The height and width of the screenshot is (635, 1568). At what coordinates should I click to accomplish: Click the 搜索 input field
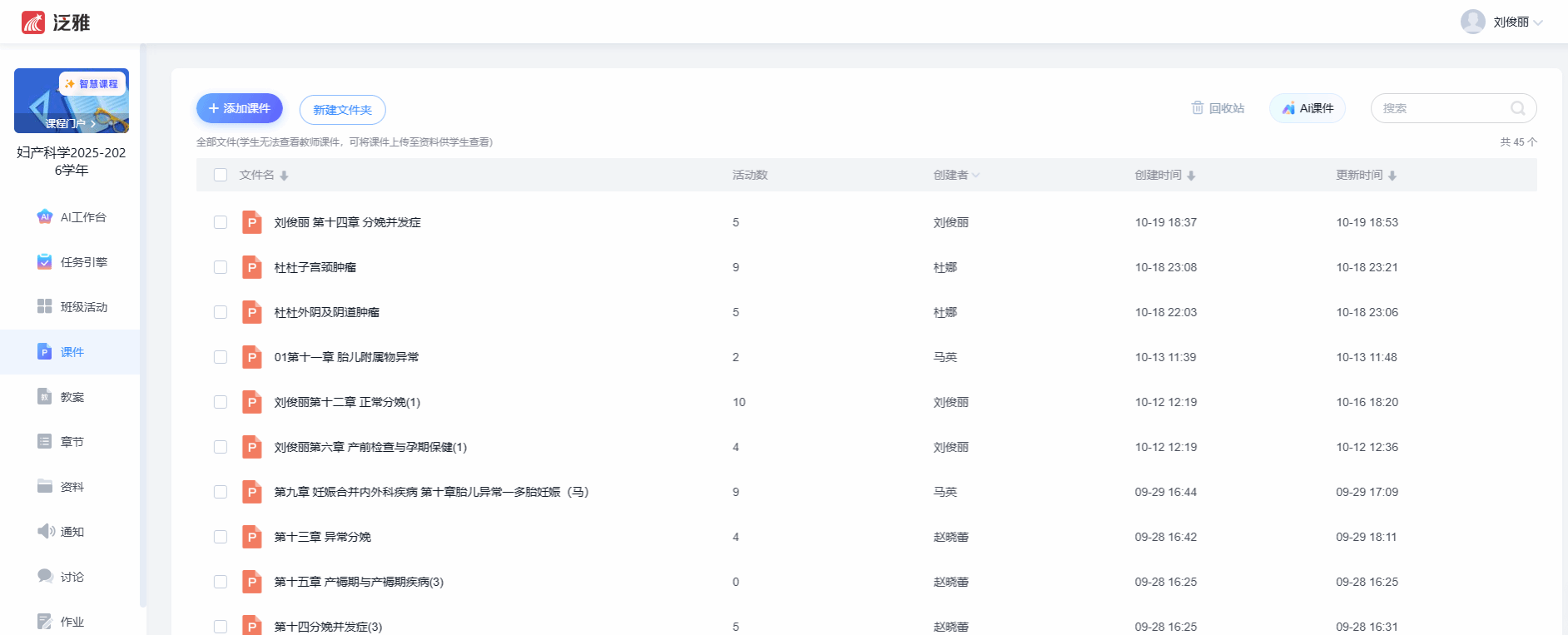pyautogui.click(x=1441, y=108)
